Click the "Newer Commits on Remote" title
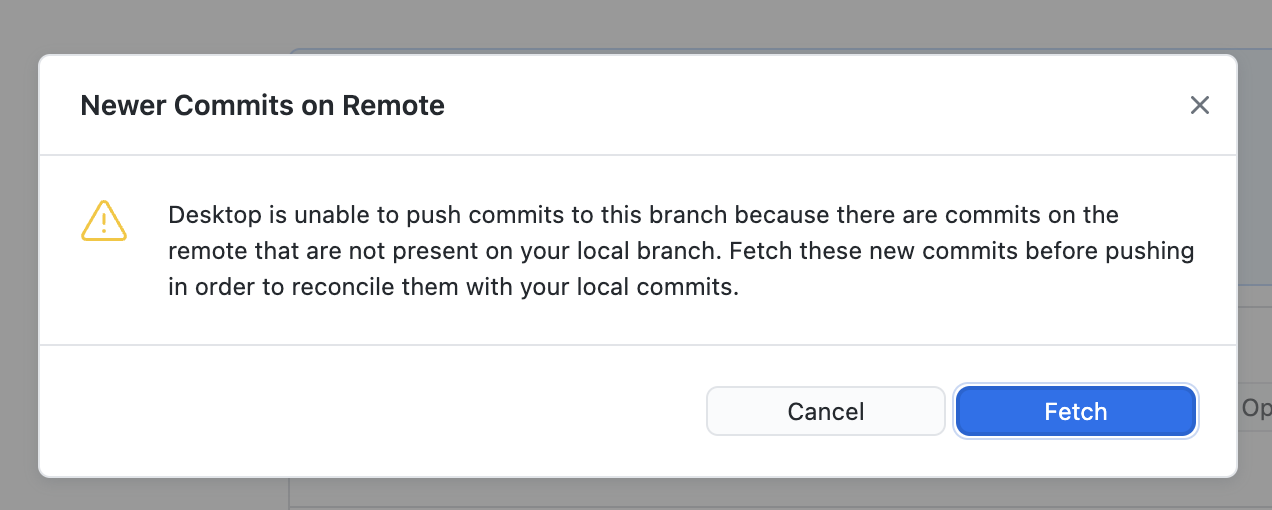This screenshot has width=1272, height=510. click(x=262, y=105)
